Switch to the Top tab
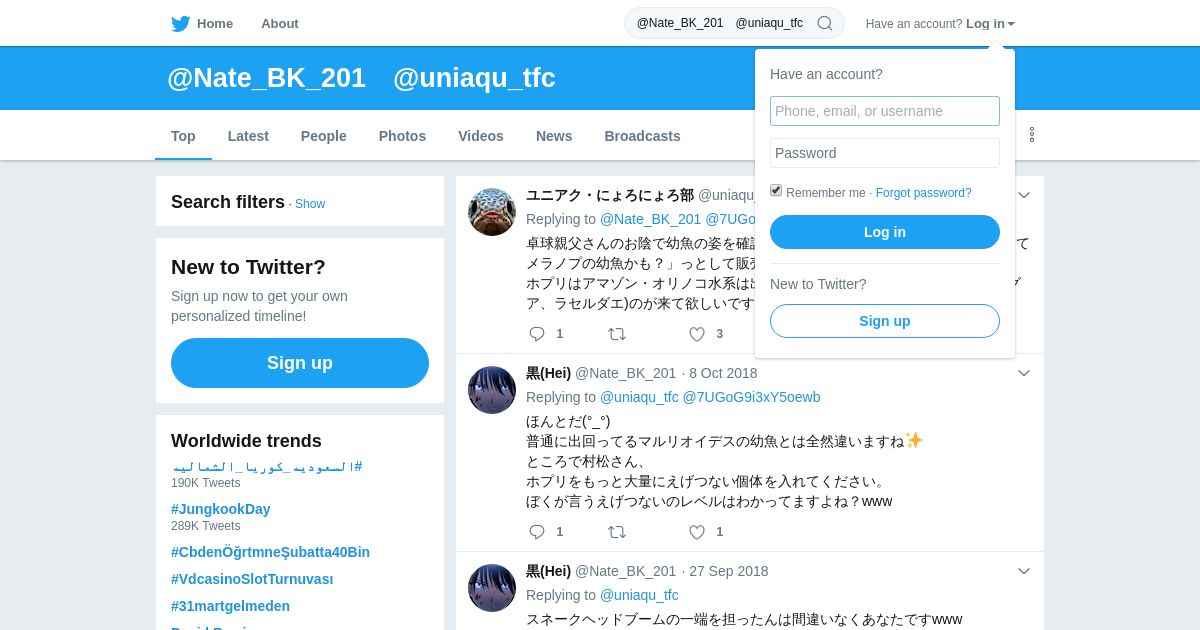The width and height of the screenshot is (1200, 630). (x=183, y=136)
